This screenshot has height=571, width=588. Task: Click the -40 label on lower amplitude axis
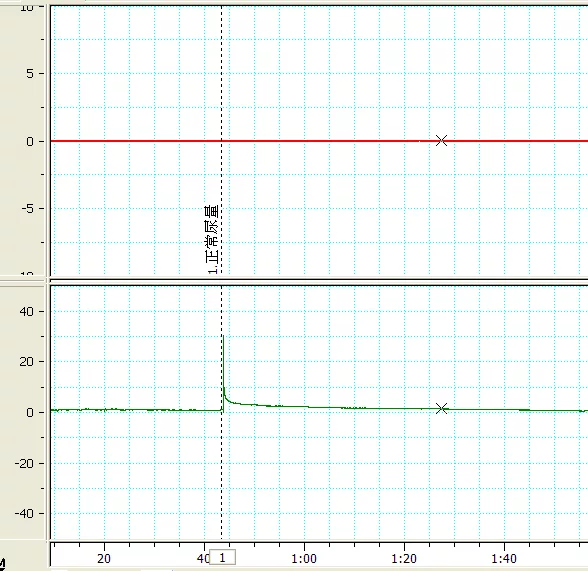coord(25,513)
